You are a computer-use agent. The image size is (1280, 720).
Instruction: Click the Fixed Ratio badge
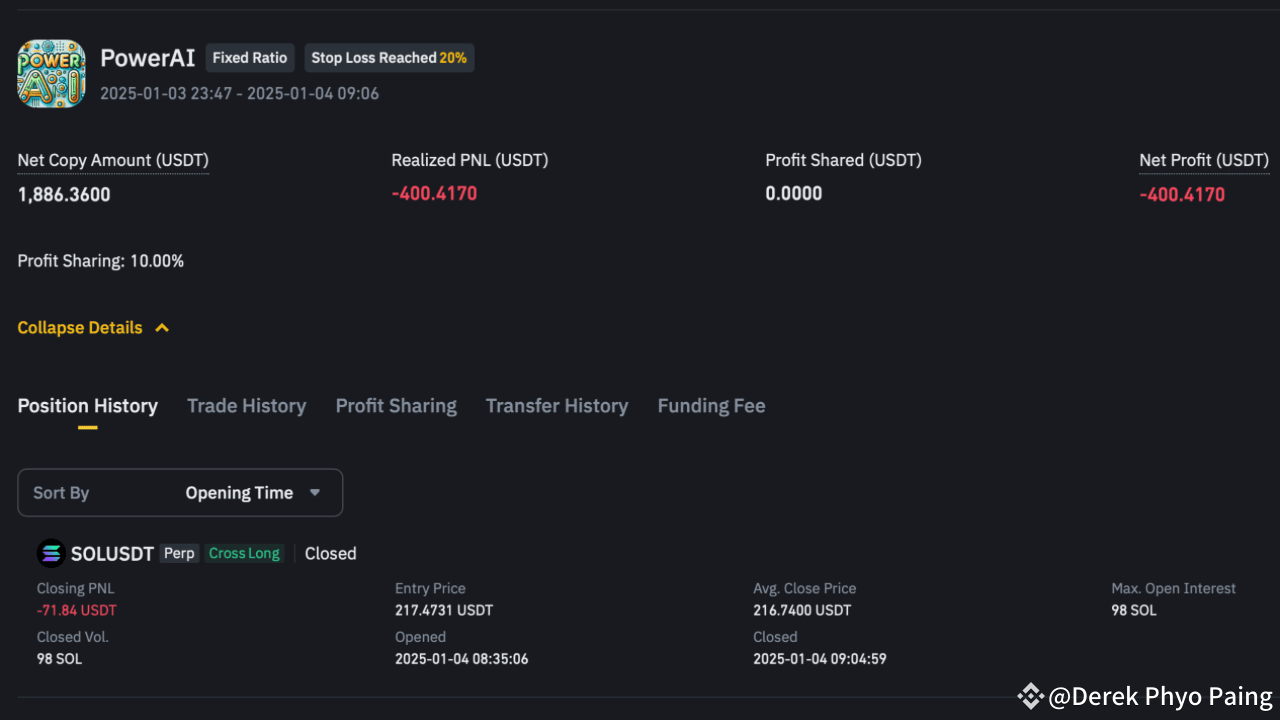pyautogui.click(x=249, y=57)
